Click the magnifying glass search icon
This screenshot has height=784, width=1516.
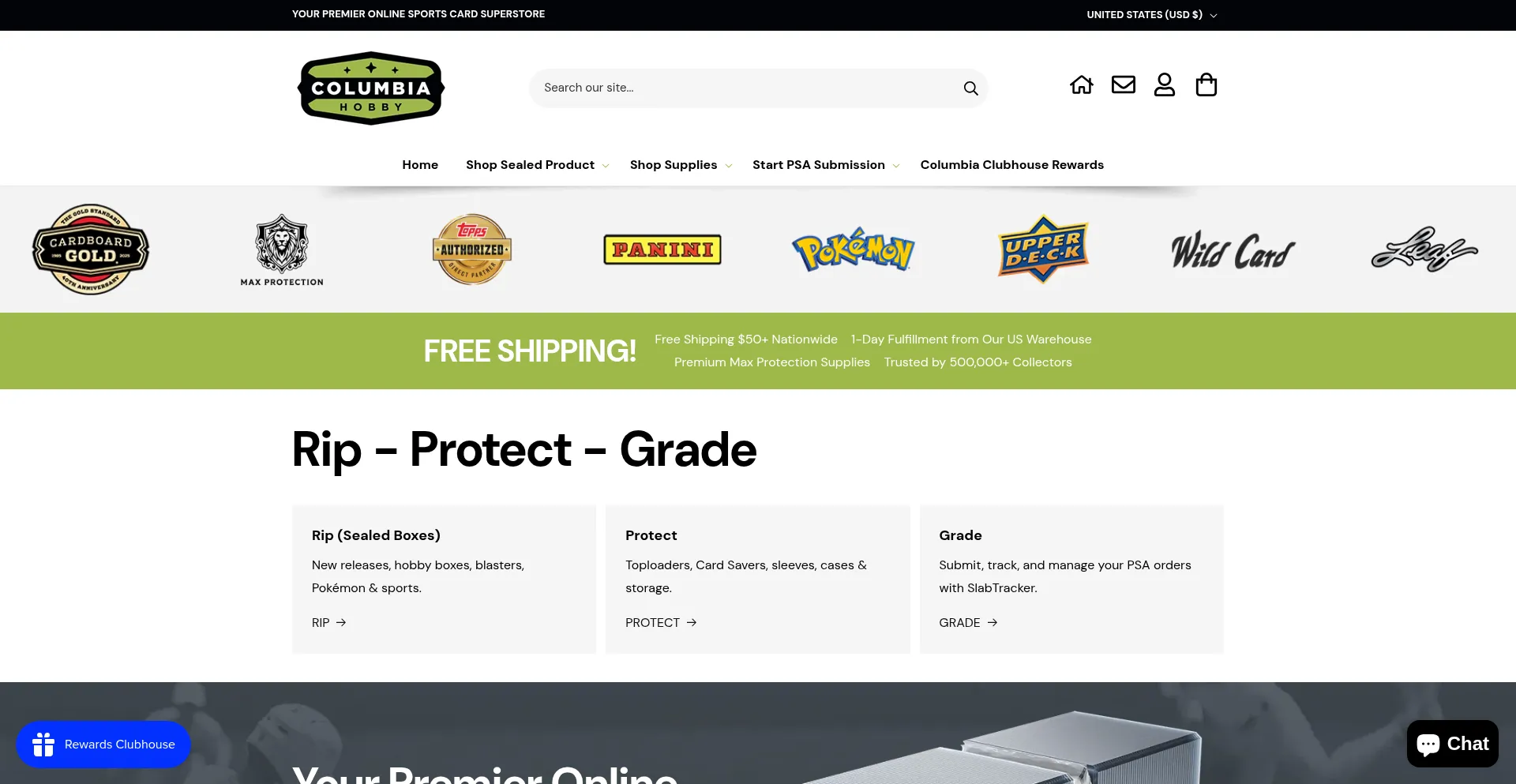(970, 88)
